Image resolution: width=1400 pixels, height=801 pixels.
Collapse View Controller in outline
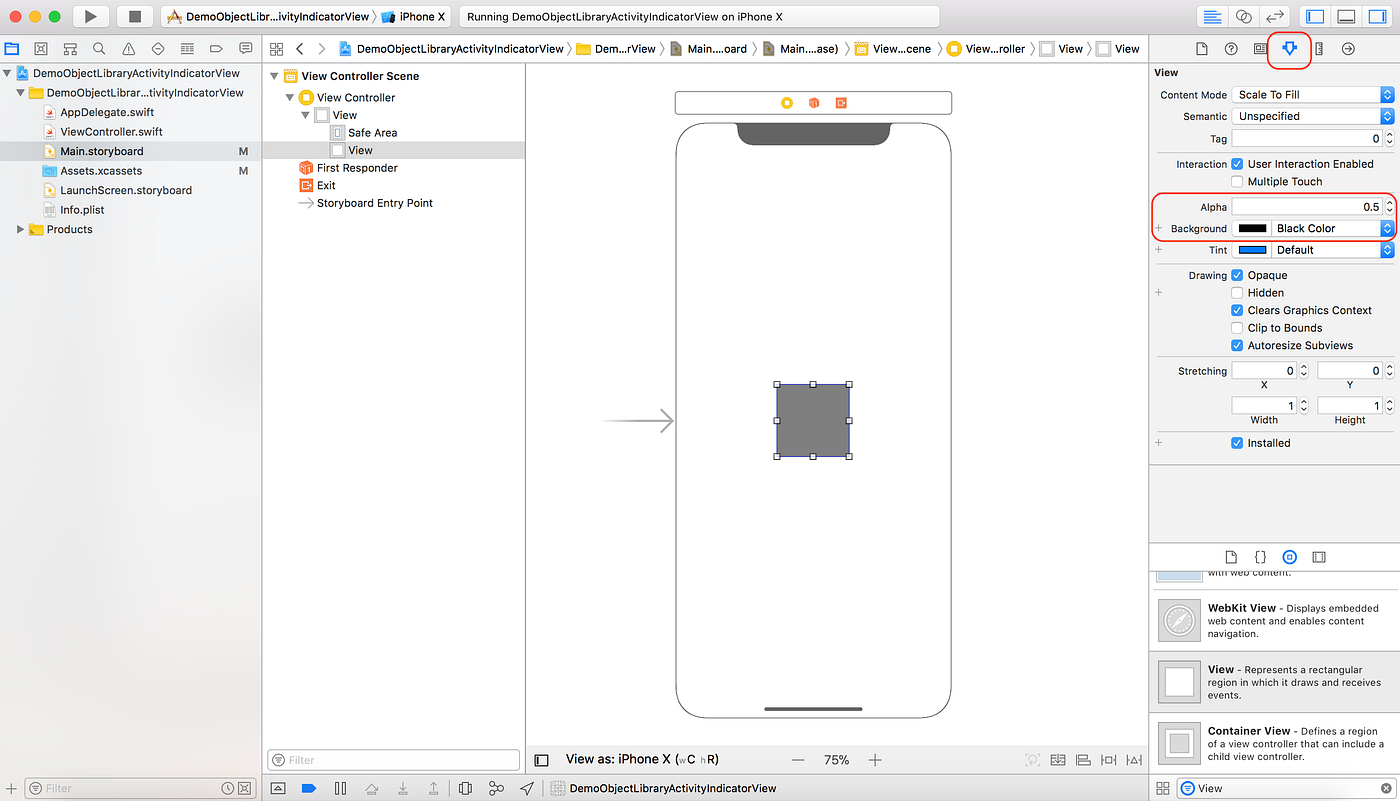290,98
